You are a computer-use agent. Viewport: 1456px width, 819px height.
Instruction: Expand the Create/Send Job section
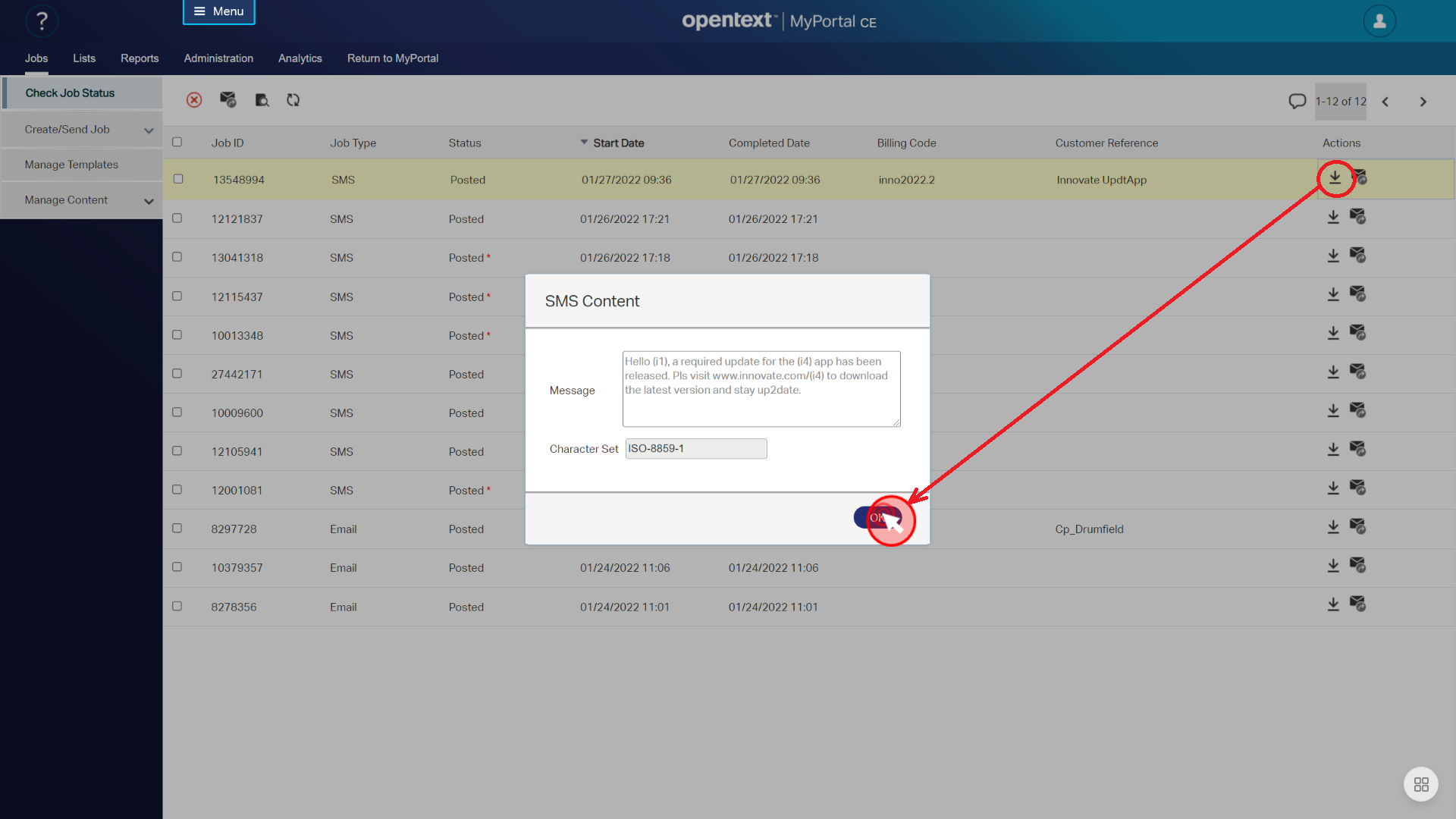click(x=149, y=129)
